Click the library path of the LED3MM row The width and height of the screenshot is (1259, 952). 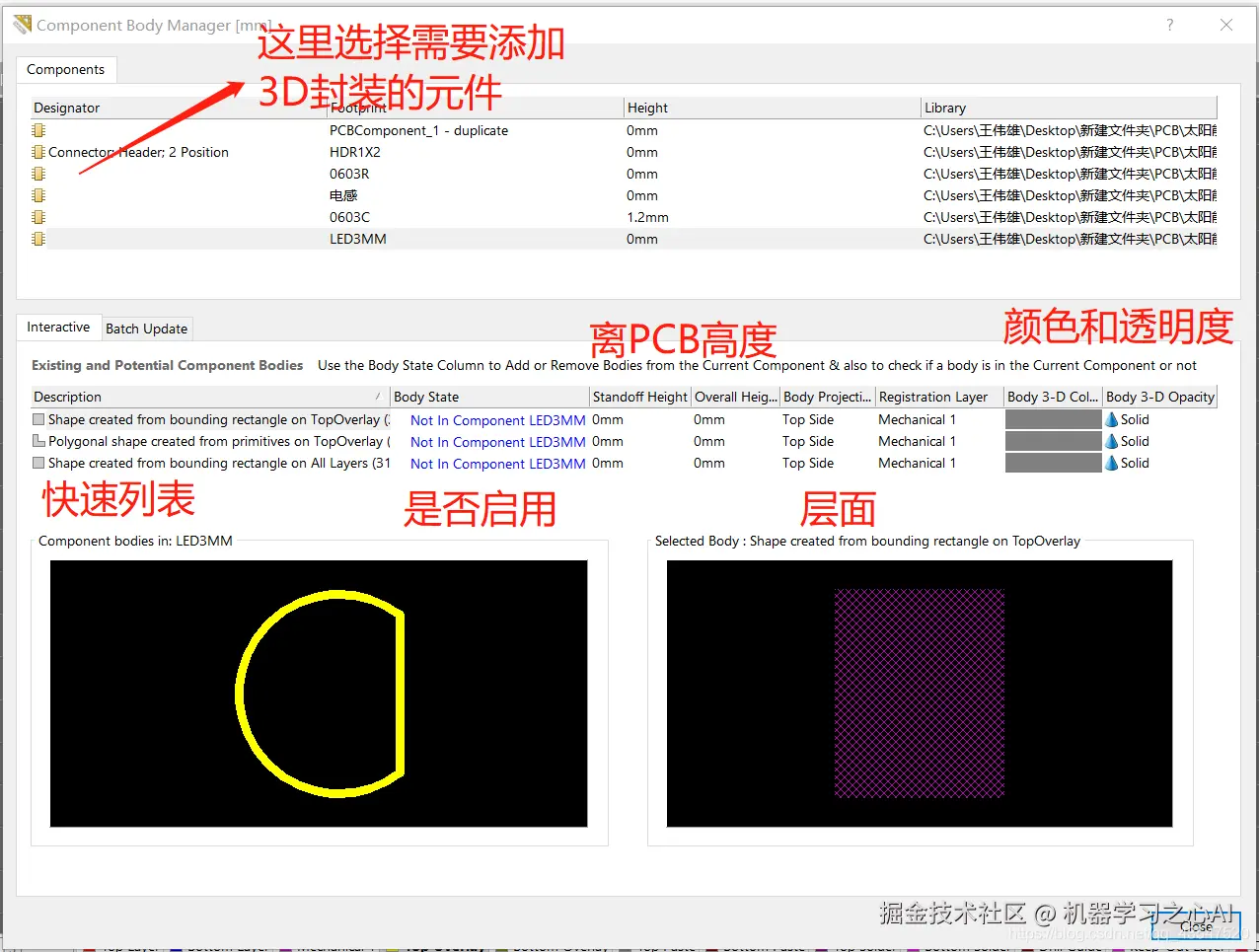1070,239
